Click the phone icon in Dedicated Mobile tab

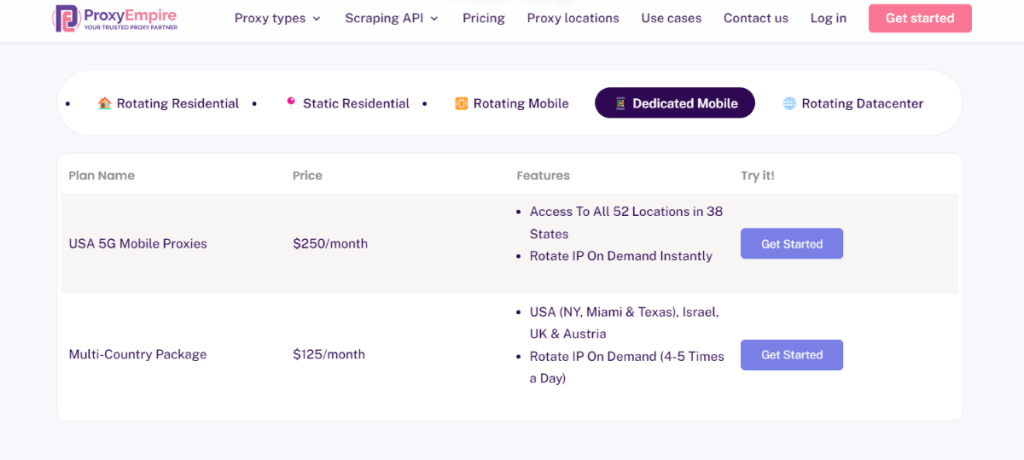coord(620,103)
